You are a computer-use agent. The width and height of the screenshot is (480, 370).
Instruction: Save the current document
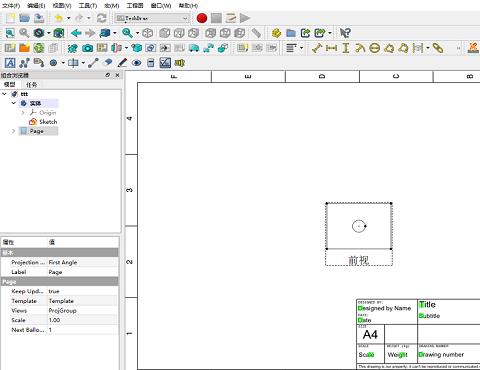click(39, 18)
